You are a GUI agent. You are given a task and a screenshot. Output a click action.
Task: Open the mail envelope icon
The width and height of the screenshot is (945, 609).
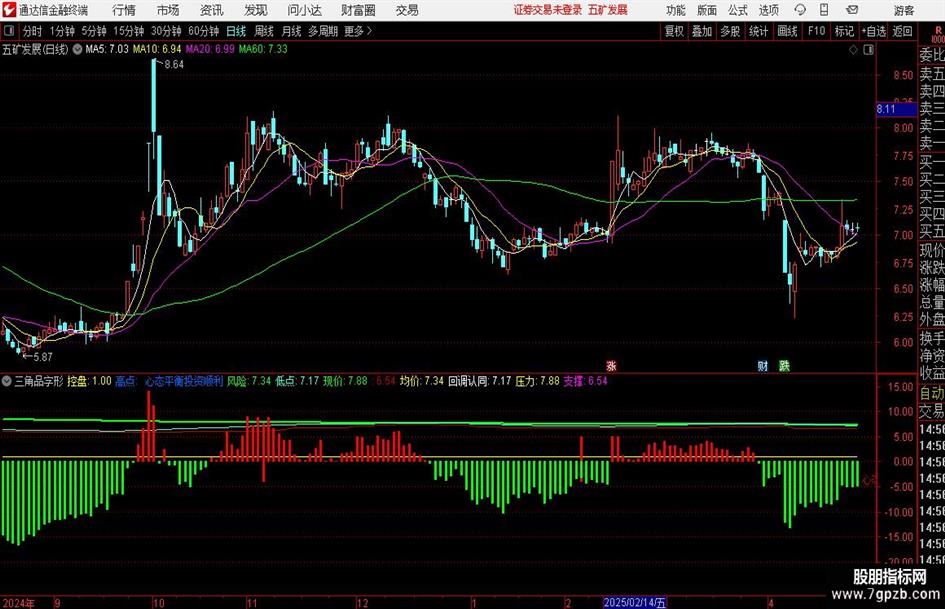[x=852, y=10]
